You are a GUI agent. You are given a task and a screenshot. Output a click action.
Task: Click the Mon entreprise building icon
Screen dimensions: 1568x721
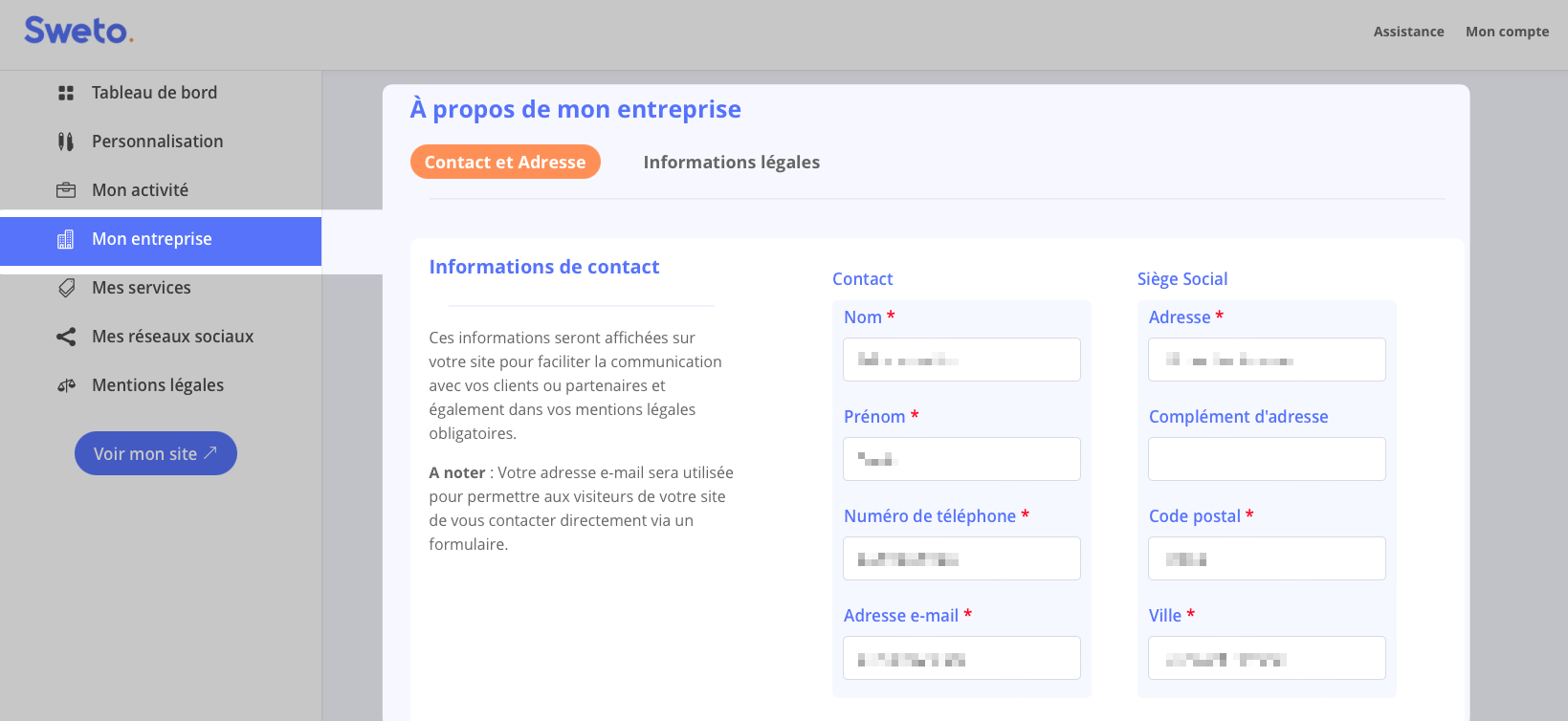pyautogui.click(x=66, y=239)
